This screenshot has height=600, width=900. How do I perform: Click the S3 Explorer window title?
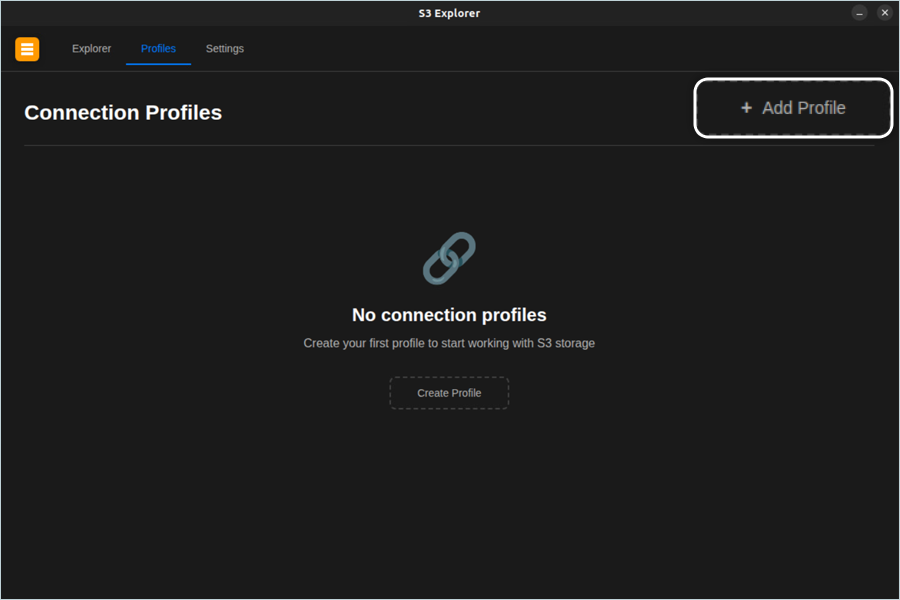point(449,13)
